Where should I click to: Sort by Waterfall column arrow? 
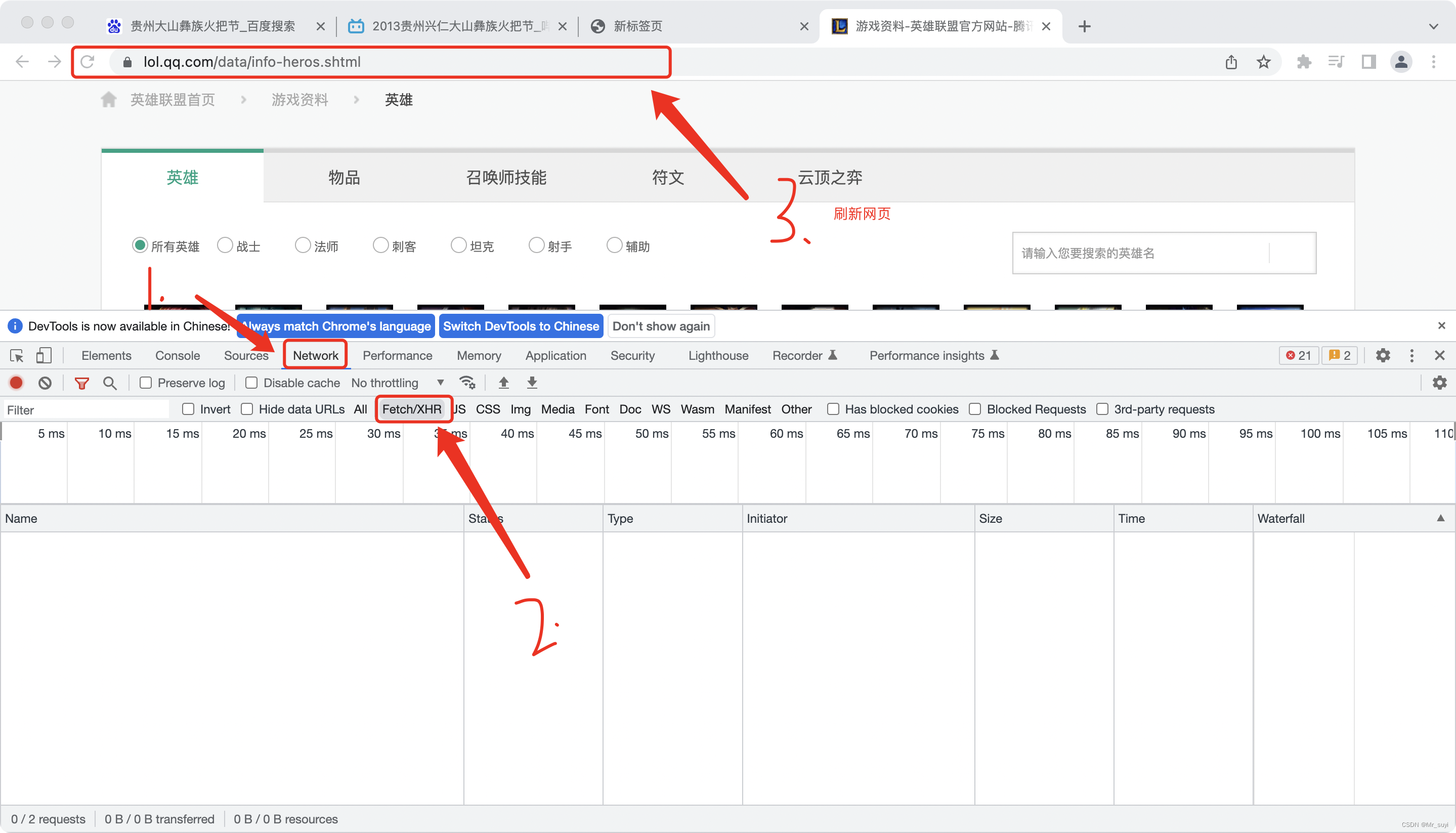point(1440,518)
